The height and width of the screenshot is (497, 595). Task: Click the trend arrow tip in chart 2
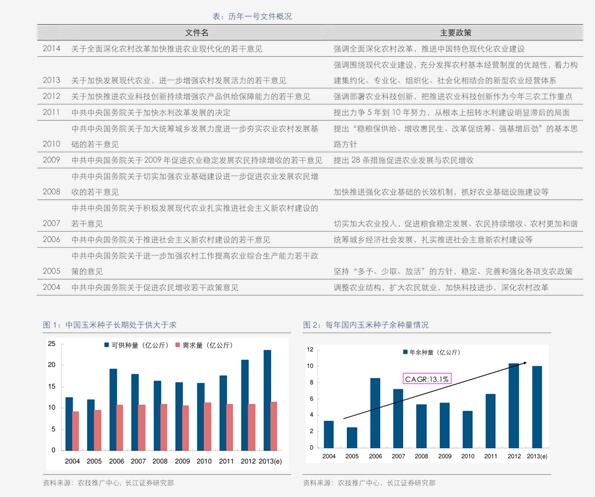[525, 363]
